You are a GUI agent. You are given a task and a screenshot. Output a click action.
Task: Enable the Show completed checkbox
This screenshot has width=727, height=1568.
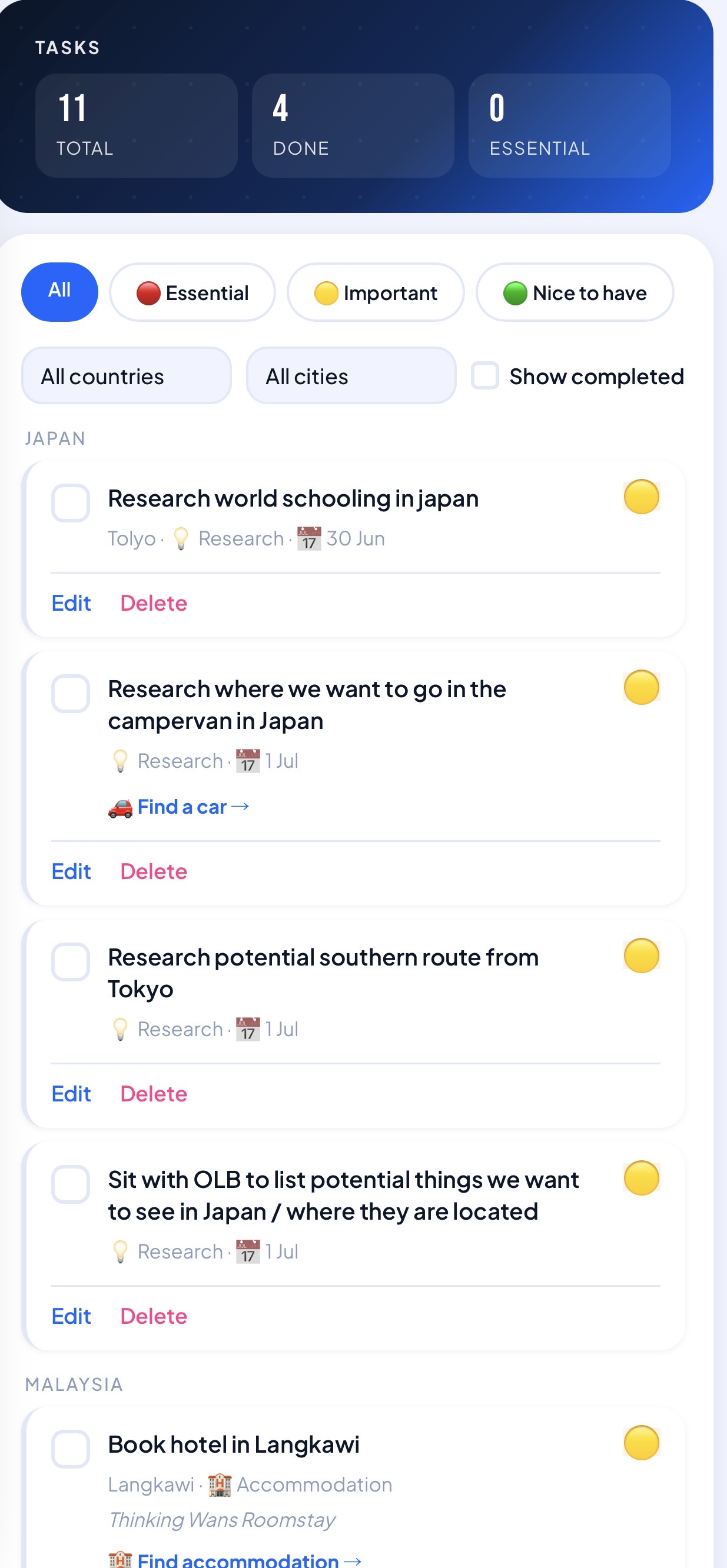(484, 375)
